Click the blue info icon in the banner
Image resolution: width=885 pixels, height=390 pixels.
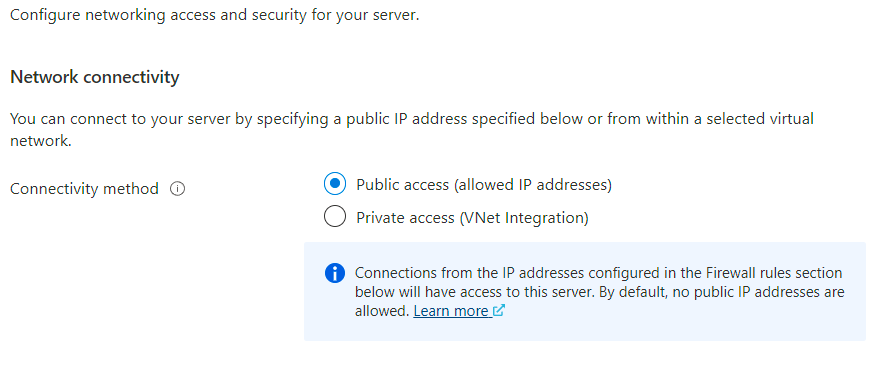coord(335,274)
